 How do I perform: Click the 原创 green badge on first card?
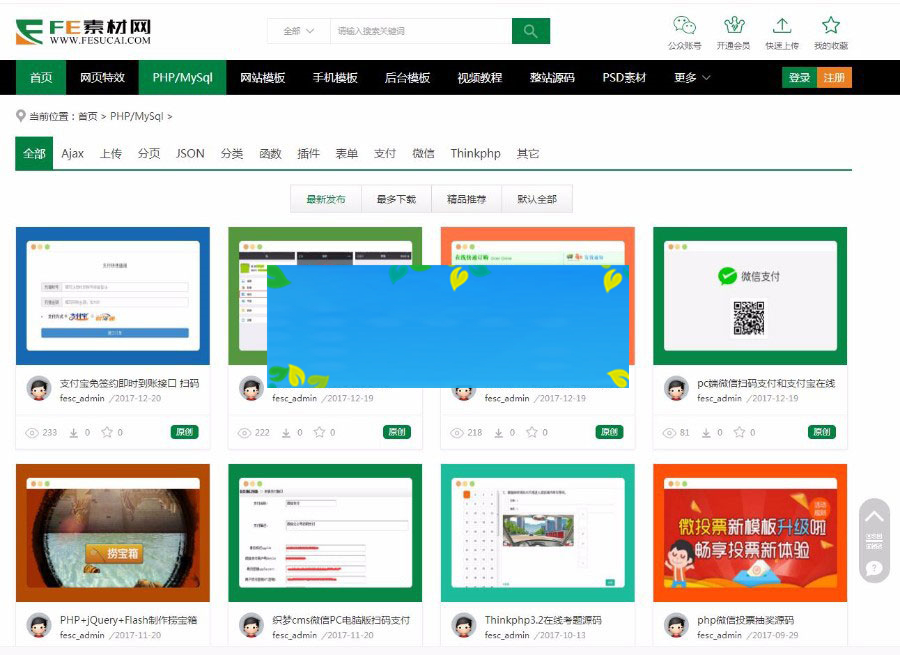pos(184,432)
